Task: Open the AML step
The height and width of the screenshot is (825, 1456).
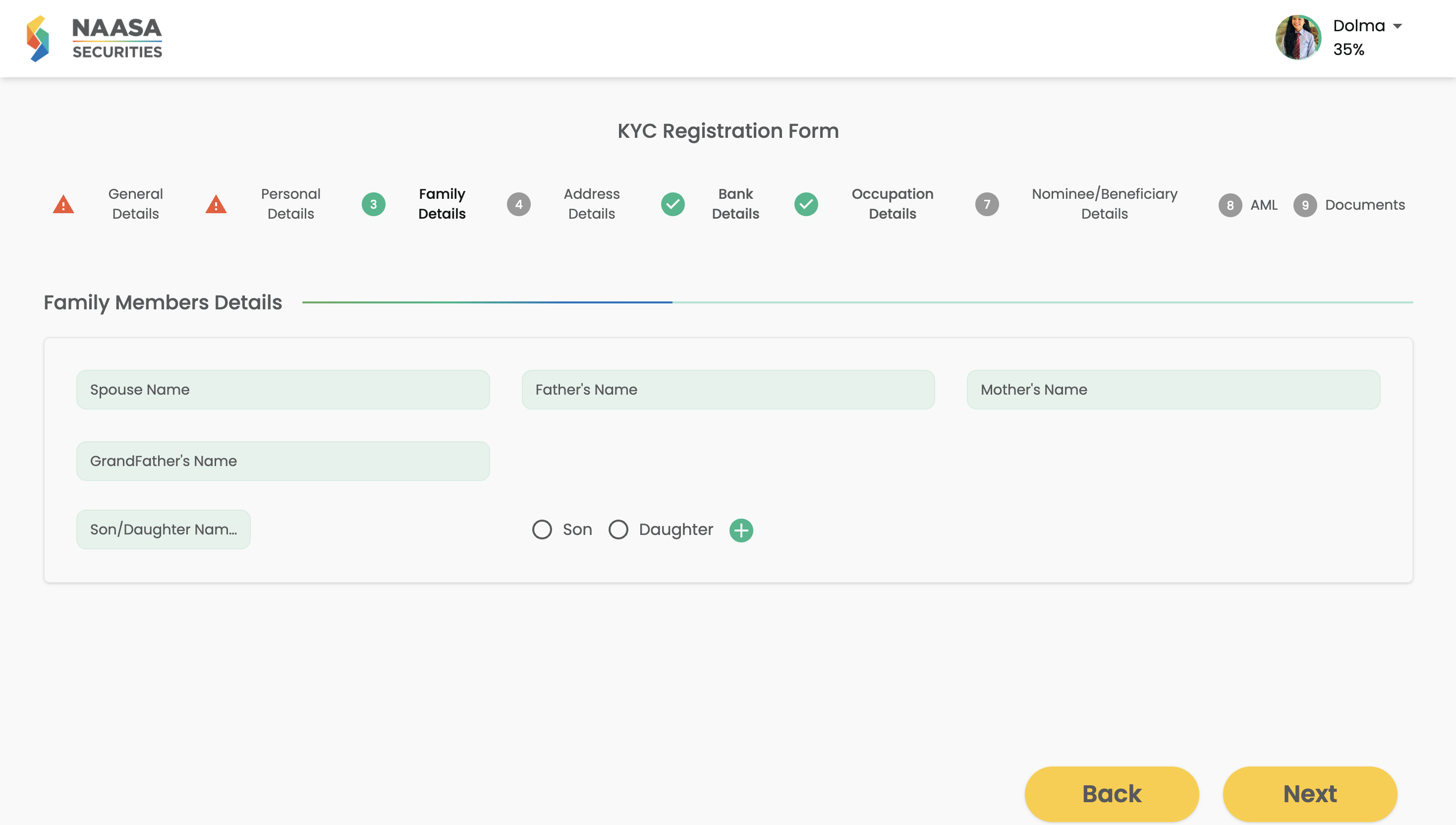Action: pyautogui.click(x=1263, y=205)
